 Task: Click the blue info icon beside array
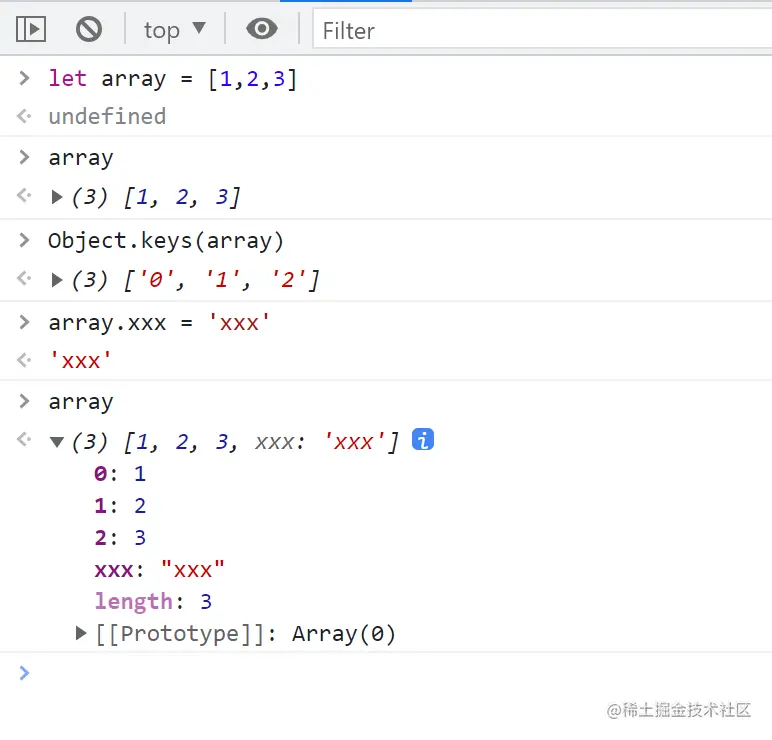[423, 439]
